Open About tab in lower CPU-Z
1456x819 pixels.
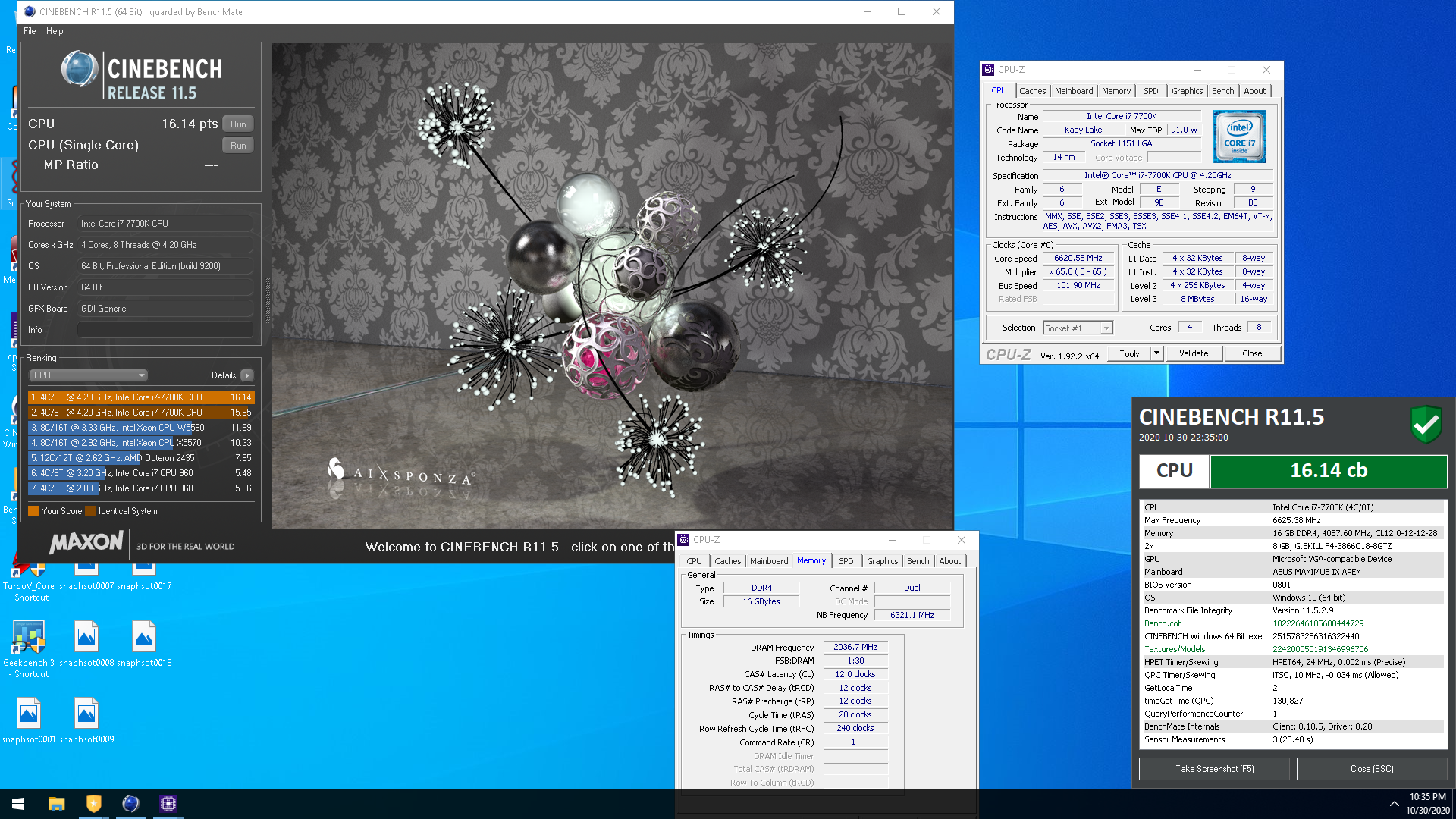pyautogui.click(x=949, y=561)
